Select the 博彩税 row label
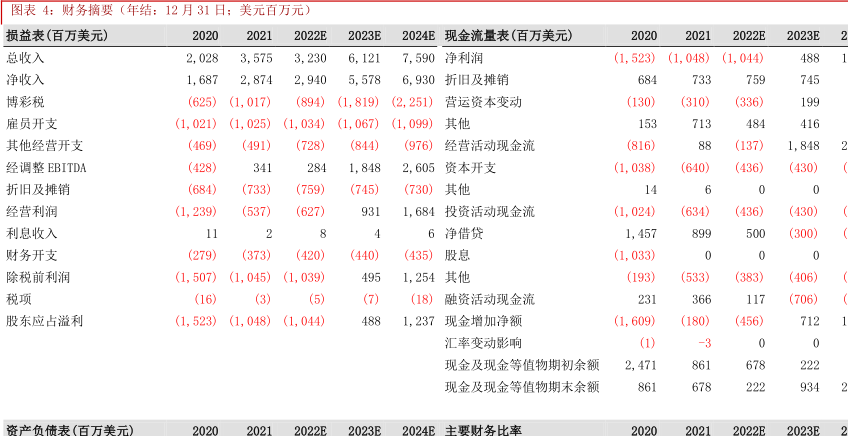This screenshot has height=436, width=848. pos(25,102)
